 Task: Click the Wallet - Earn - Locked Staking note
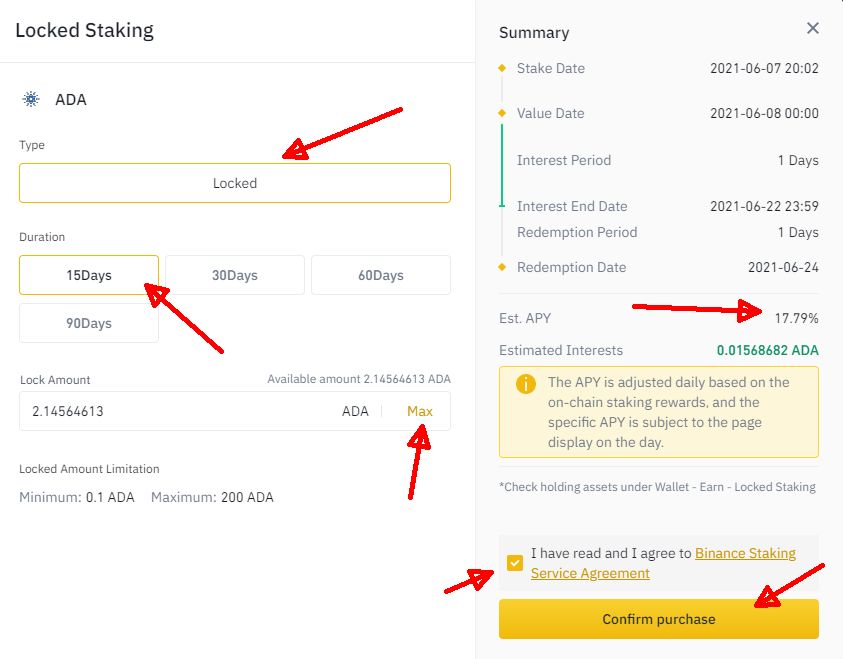(657, 487)
